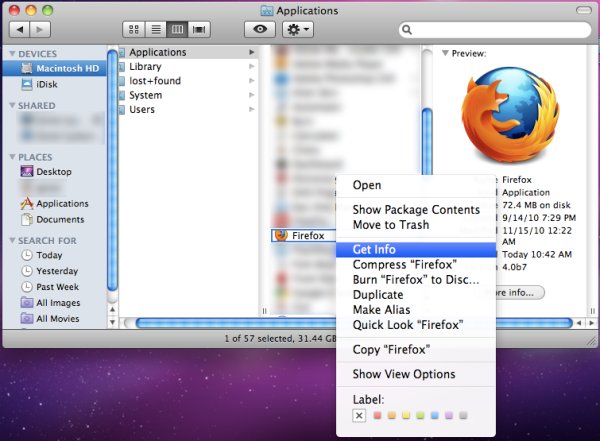
Task: Choose Get Info from context menu
Action: click(373, 250)
